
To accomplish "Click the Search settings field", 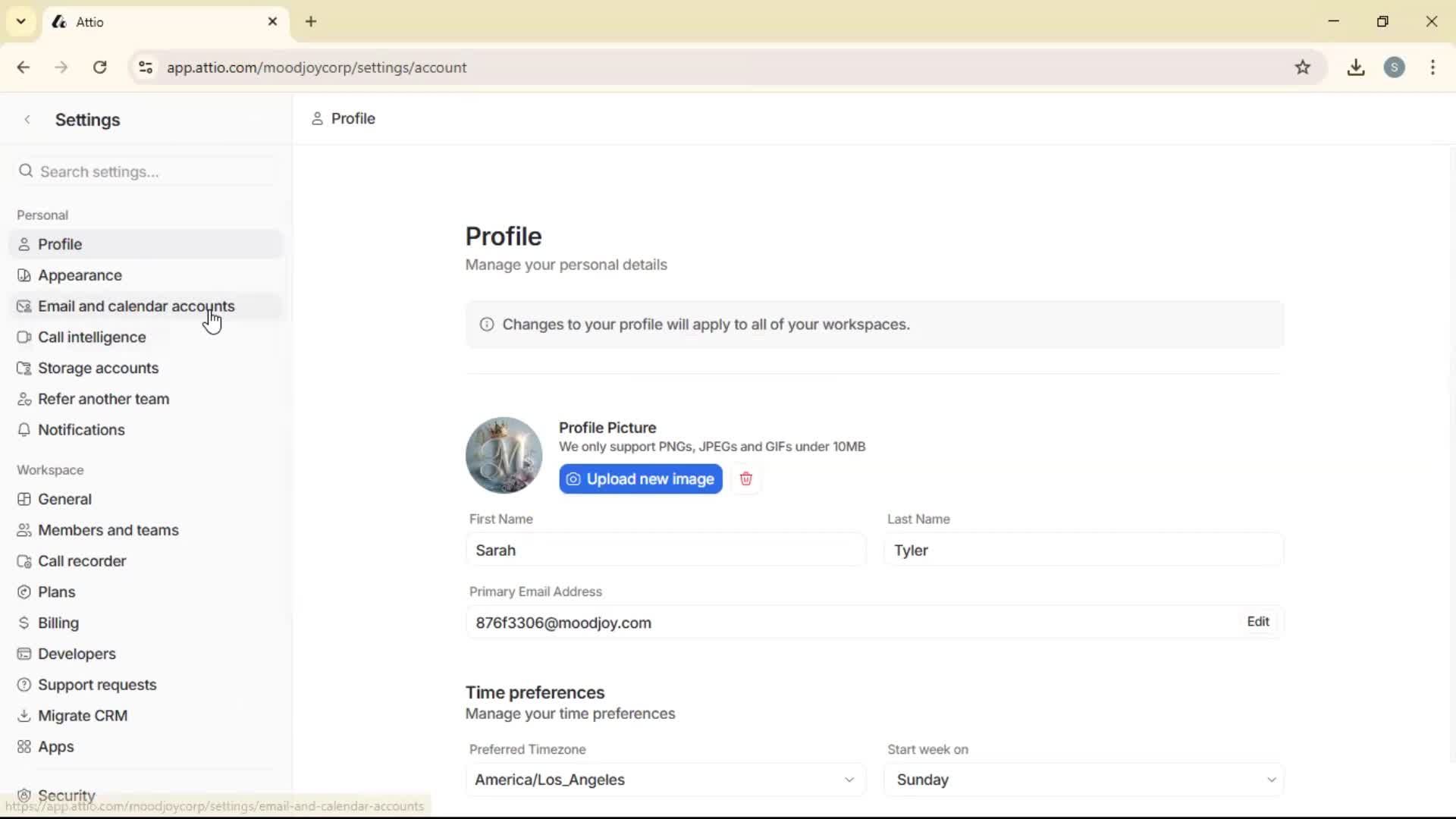I will 146,171.
